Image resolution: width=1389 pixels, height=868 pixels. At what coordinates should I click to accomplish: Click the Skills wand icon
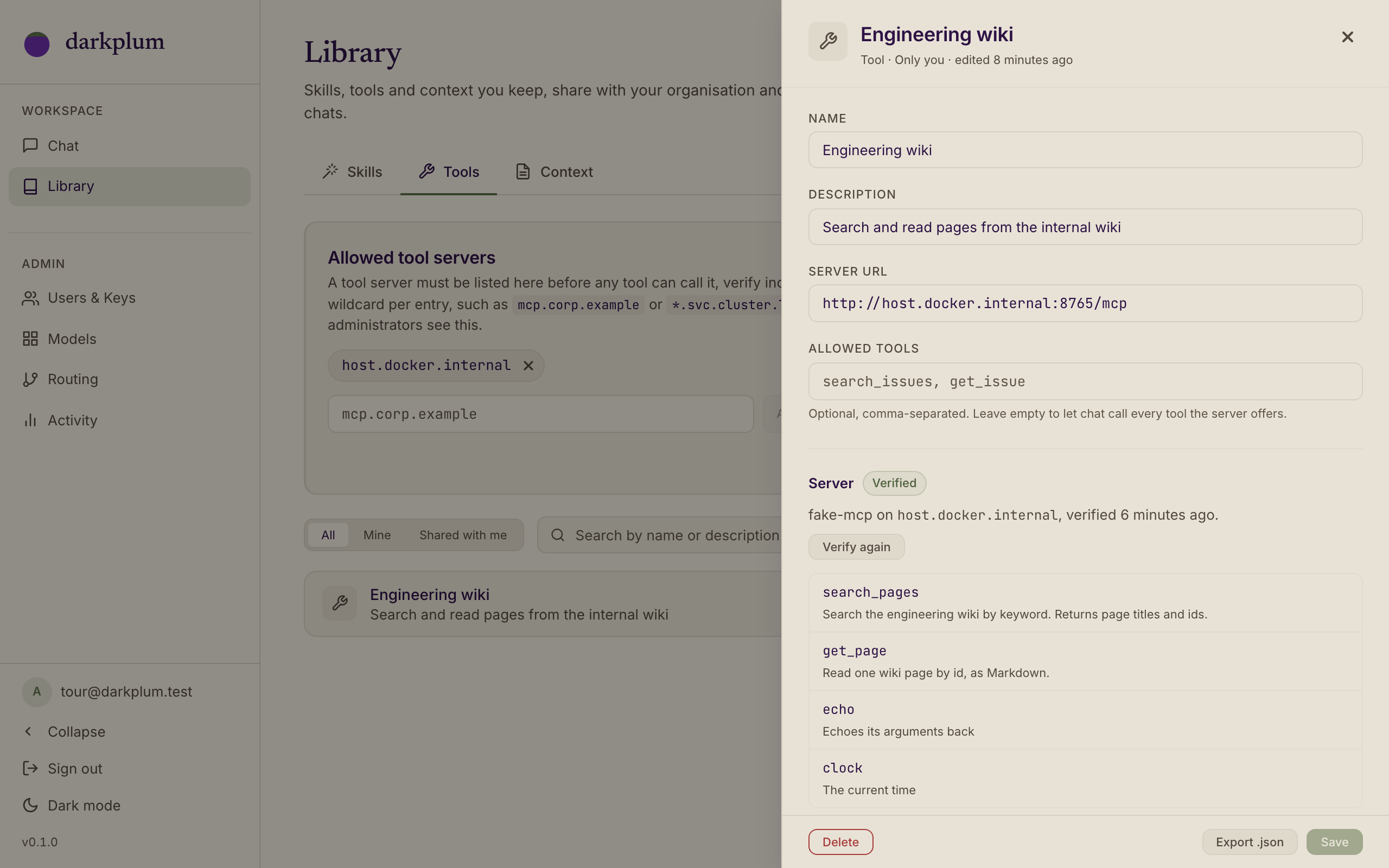(330, 171)
